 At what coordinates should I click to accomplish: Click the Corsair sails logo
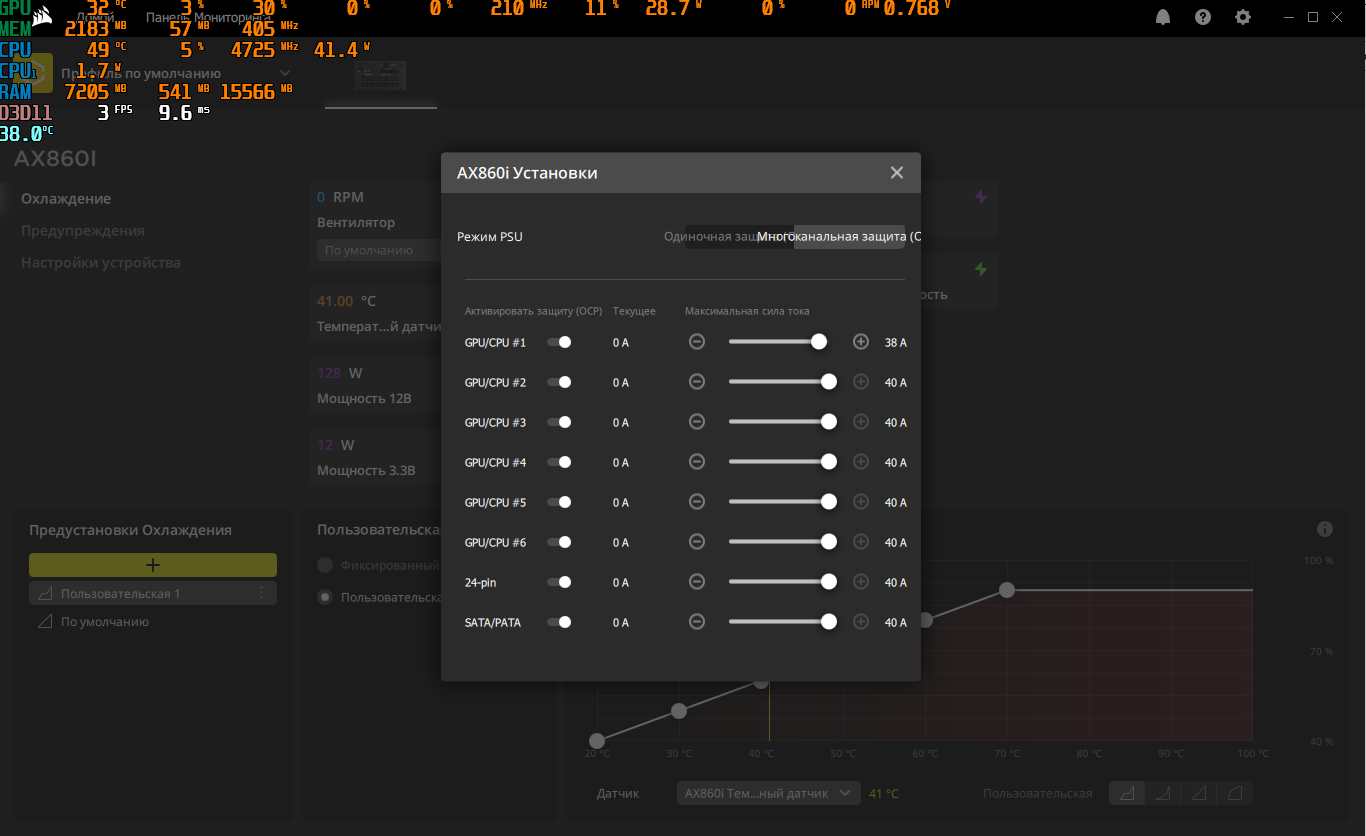(x=43, y=17)
